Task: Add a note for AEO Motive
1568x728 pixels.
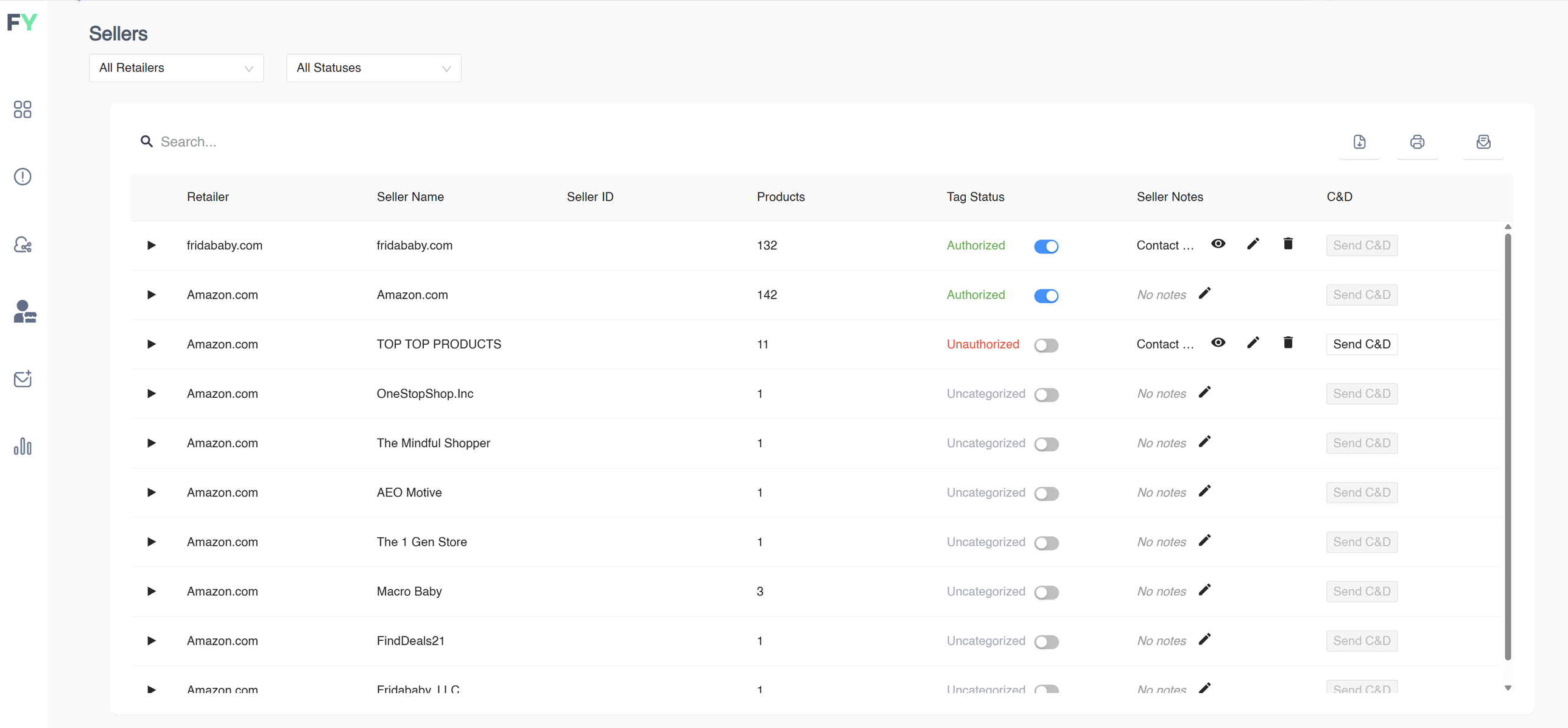Action: [x=1204, y=491]
